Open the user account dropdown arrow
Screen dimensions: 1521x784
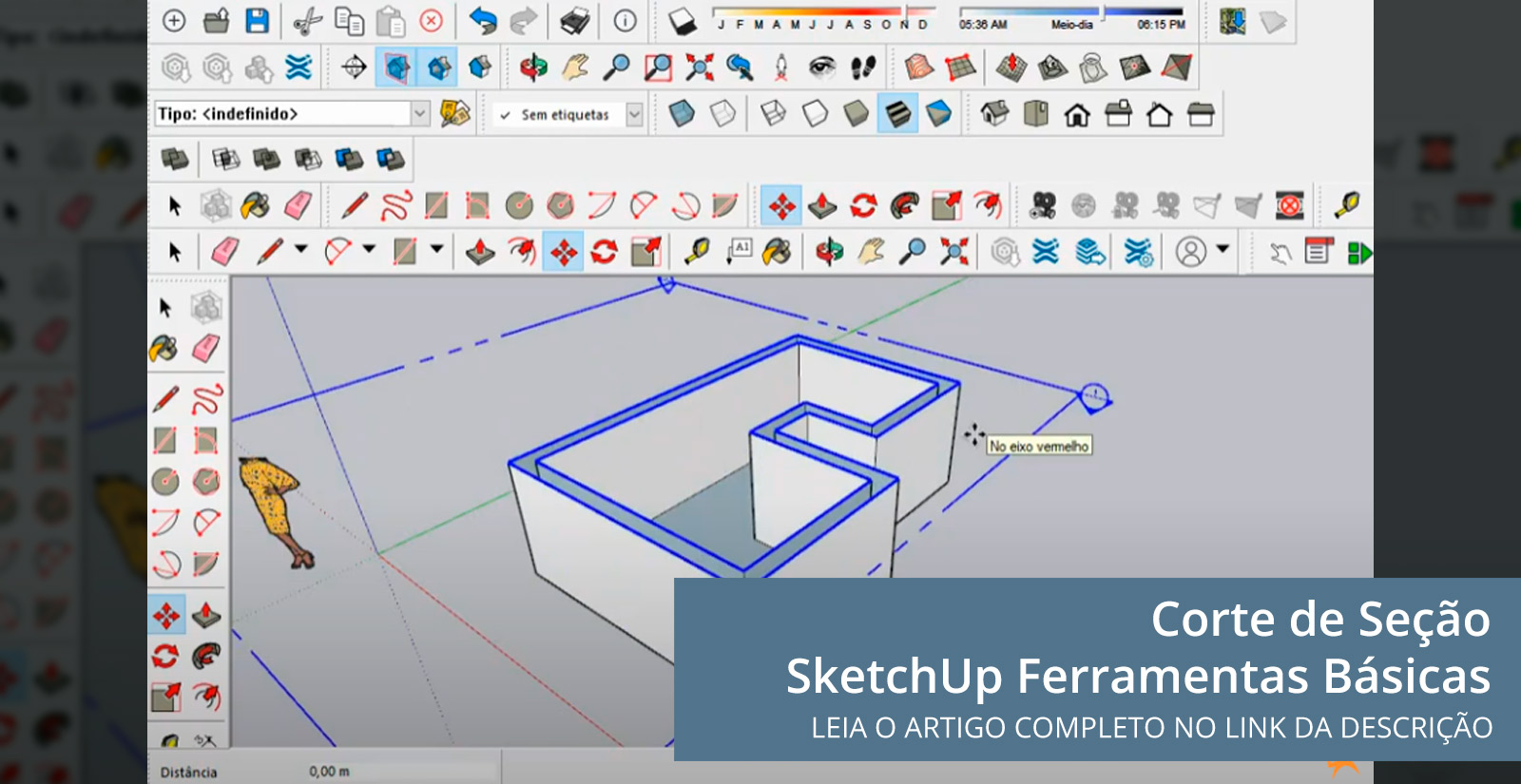1223,250
